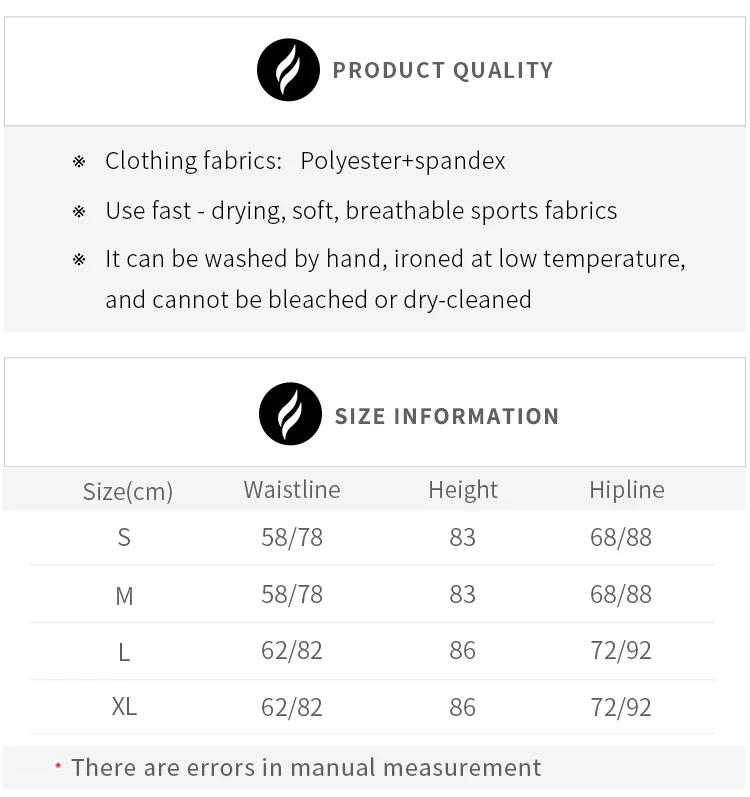
Task: Select the size S row label
Action: 124,537
